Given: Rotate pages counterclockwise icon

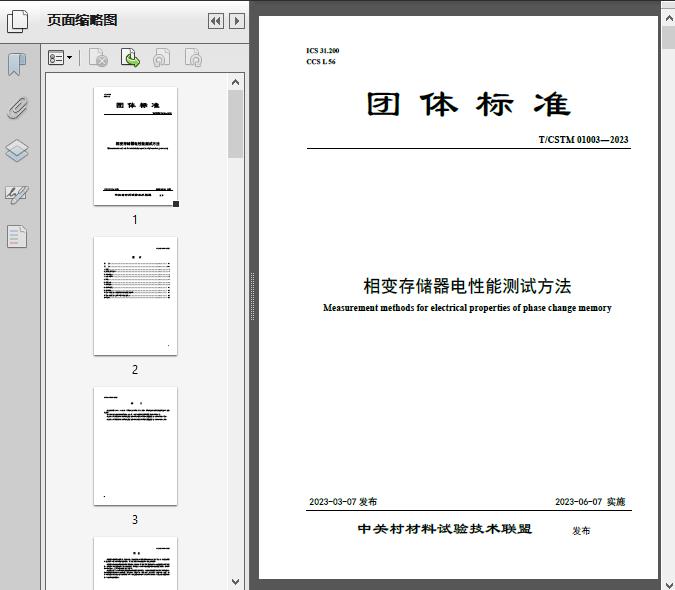Looking at the screenshot, I should [161, 58].
